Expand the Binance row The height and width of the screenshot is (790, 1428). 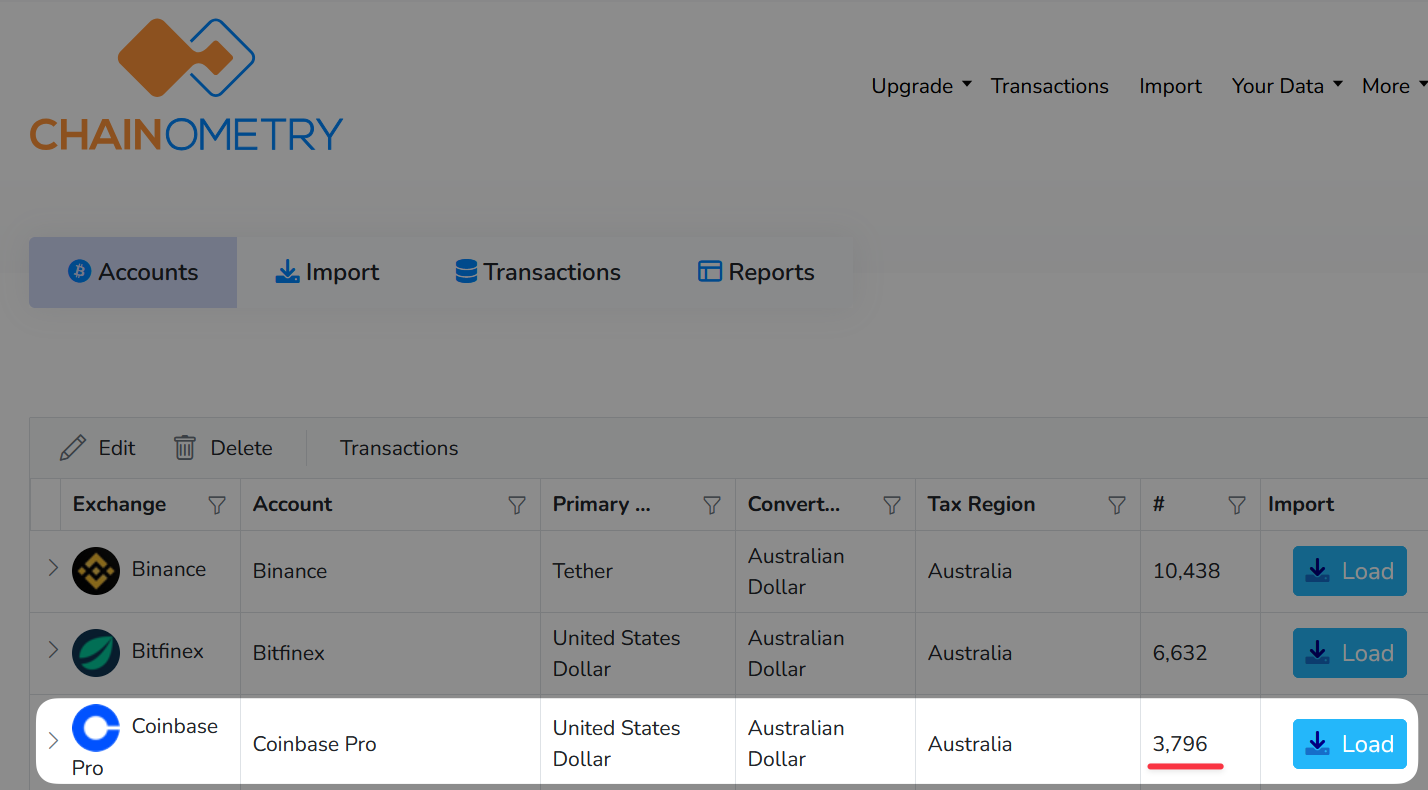tap(53, 568)
